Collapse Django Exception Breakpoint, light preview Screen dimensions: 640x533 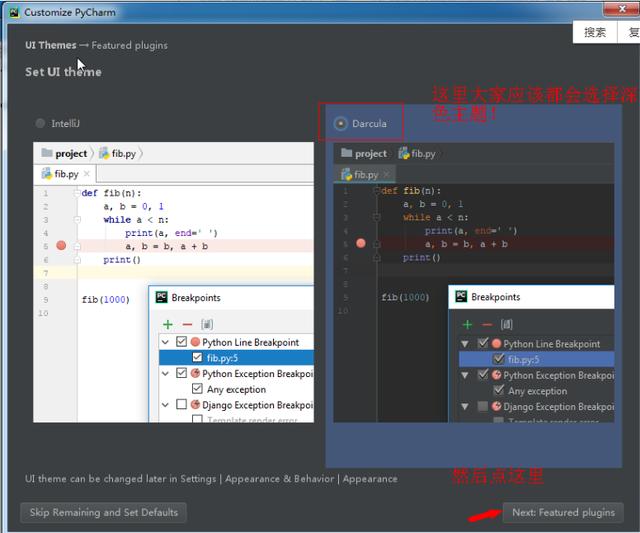coord(165,405)
